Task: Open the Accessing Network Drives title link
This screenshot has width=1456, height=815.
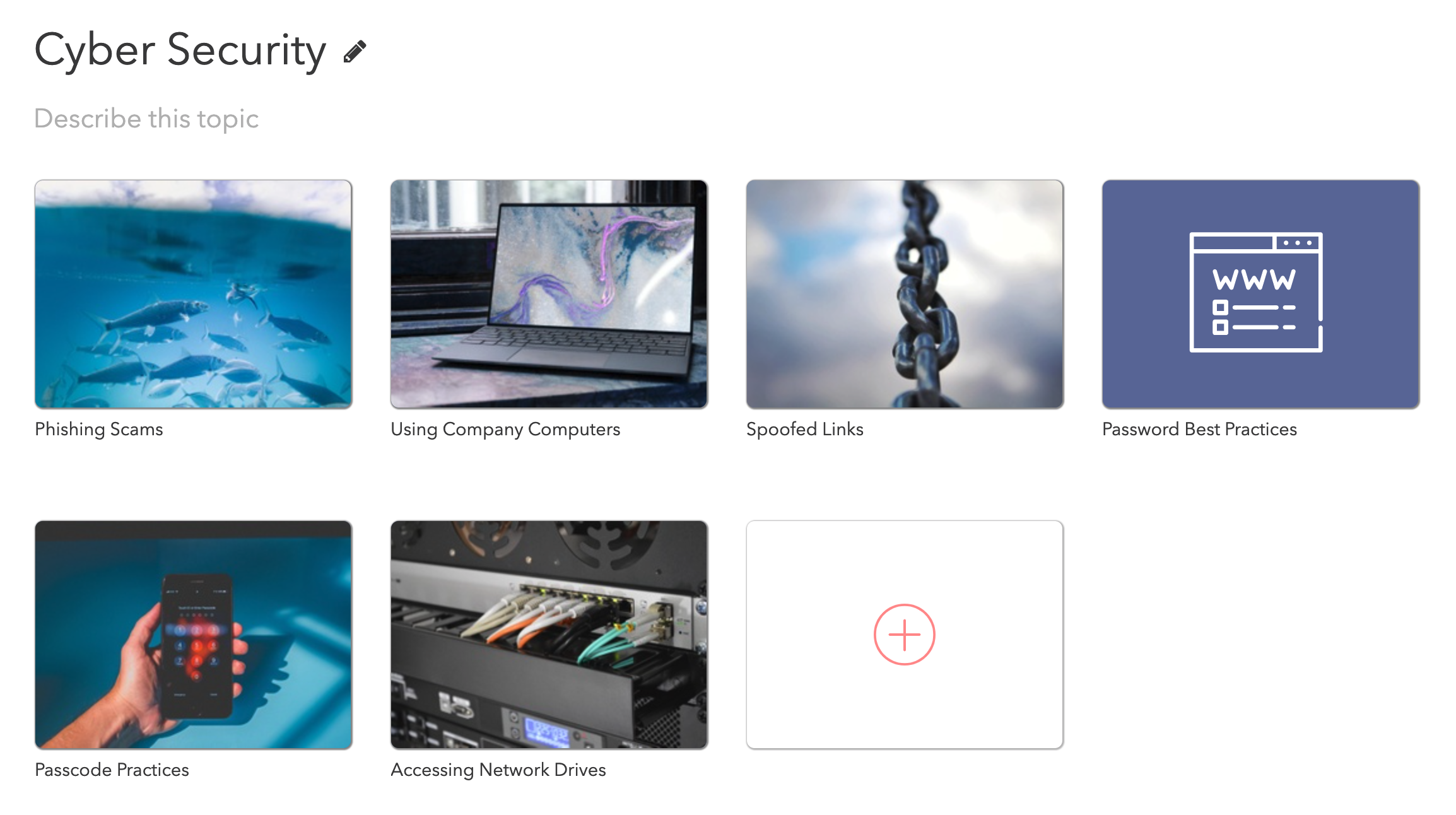Action: point(498,770)
